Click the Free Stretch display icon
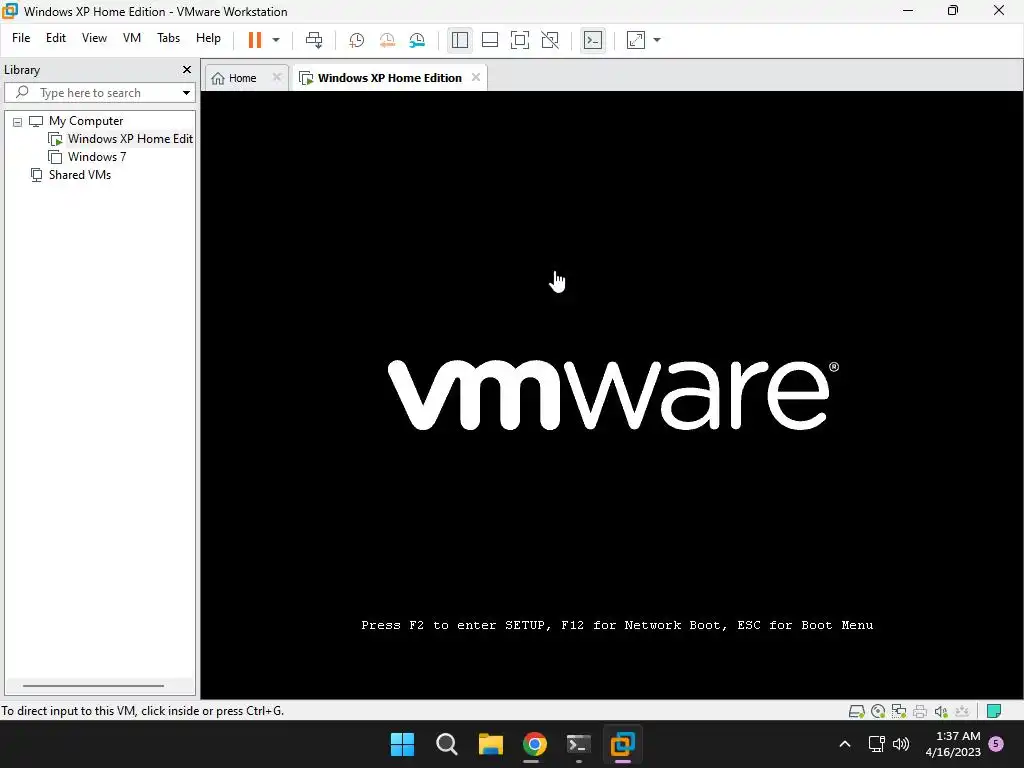 click(636, 40)
